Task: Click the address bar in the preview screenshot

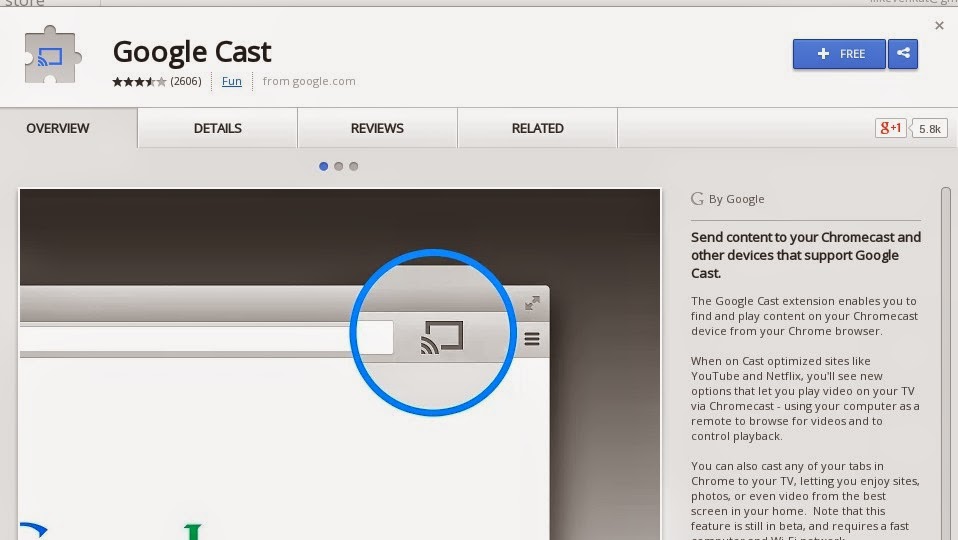Action: 206,338
